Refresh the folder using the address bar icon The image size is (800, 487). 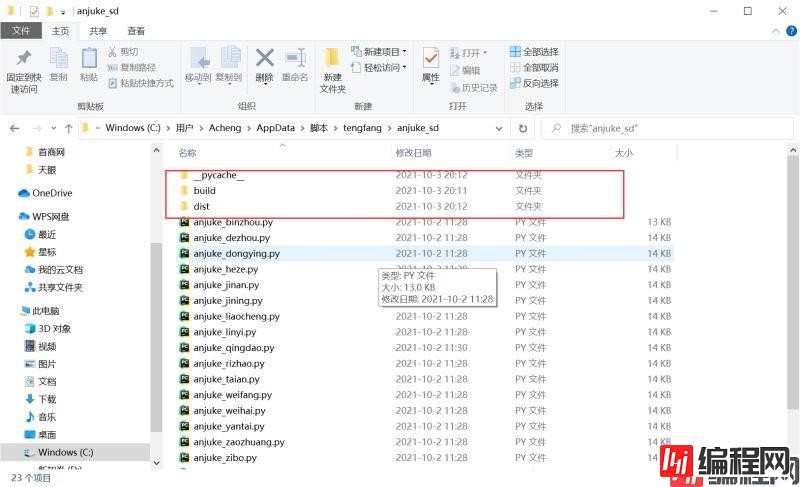523,128
